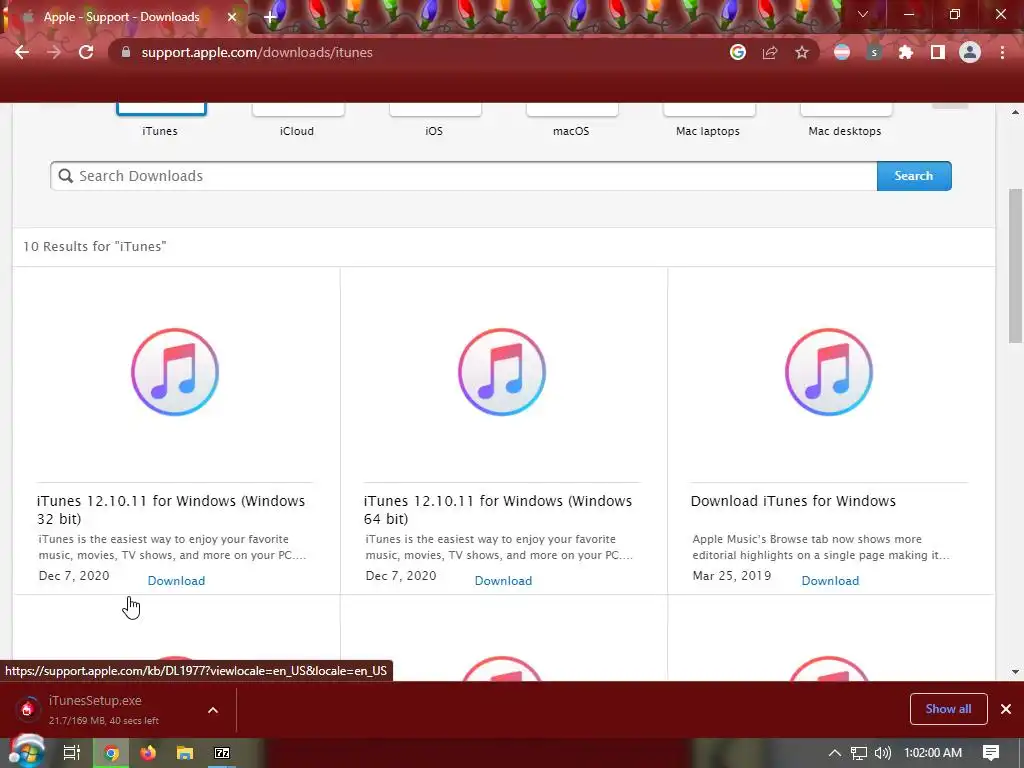
Task: Open the tab search chevron
Action: tap(863, 14)
